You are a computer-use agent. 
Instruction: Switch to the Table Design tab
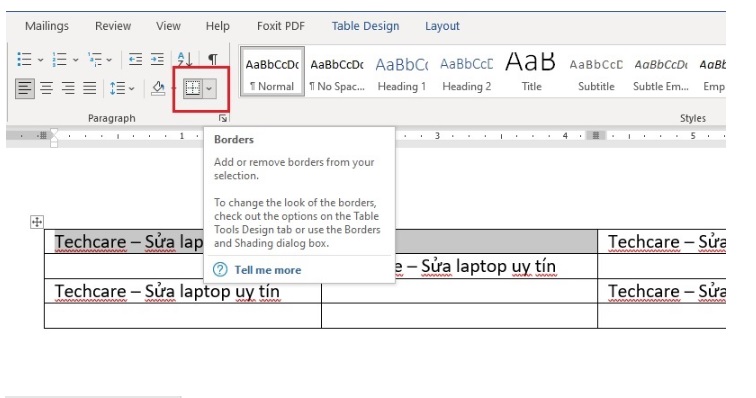point(365,26)
